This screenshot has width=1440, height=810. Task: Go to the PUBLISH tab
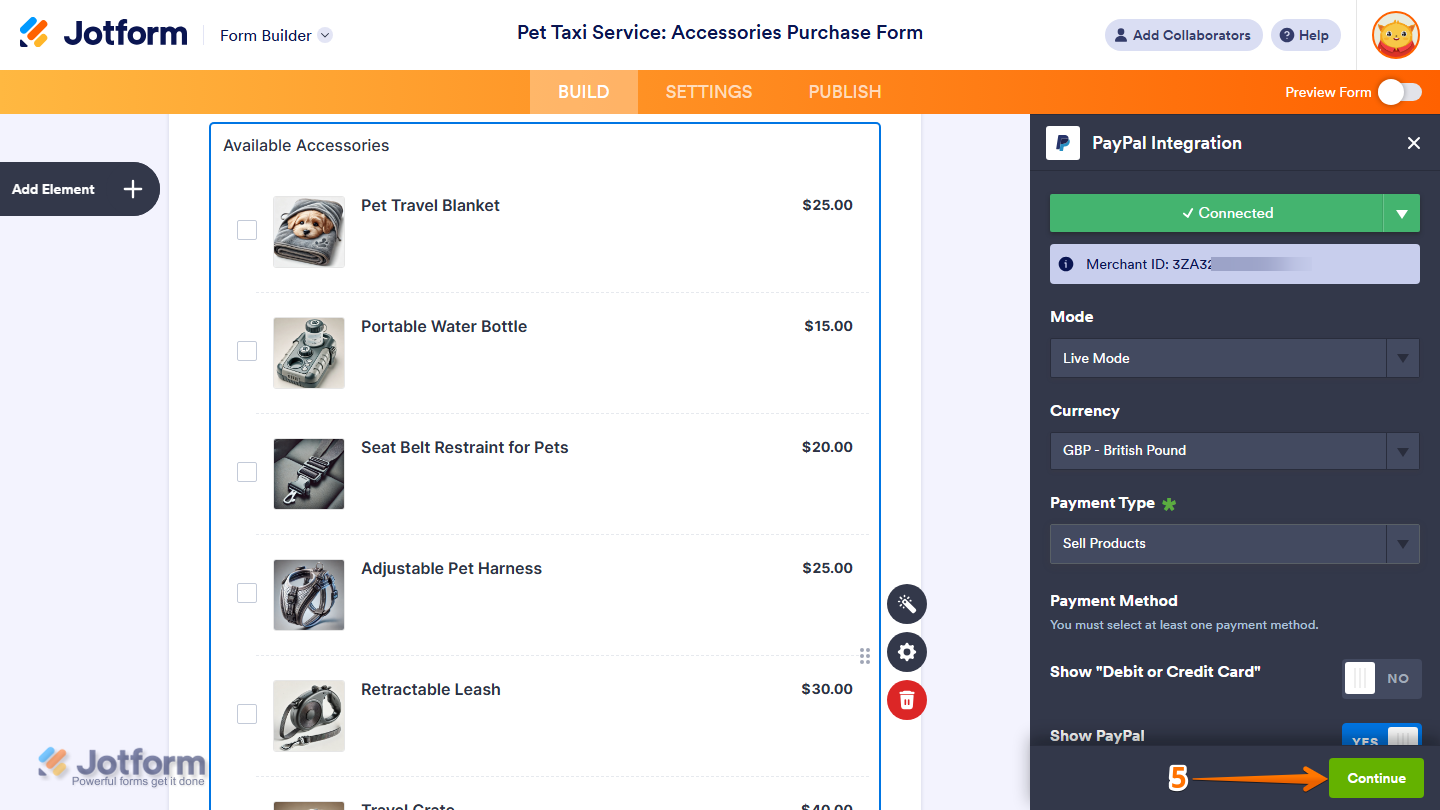[845, 92]
